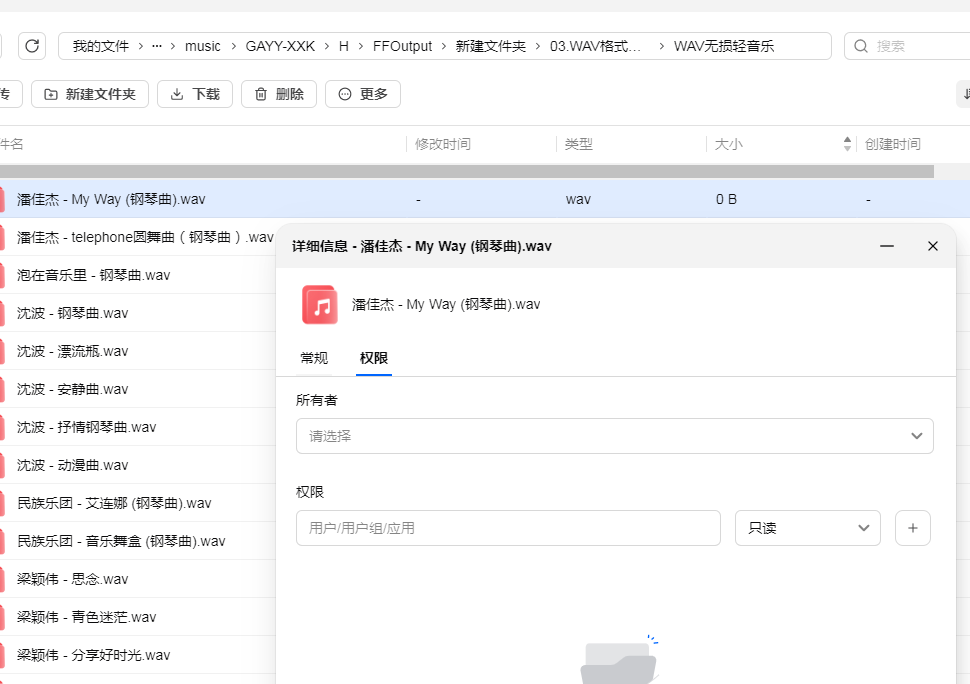Switch to the 常规 tab
Screen dimensions: 970x684
click(314, 358)
